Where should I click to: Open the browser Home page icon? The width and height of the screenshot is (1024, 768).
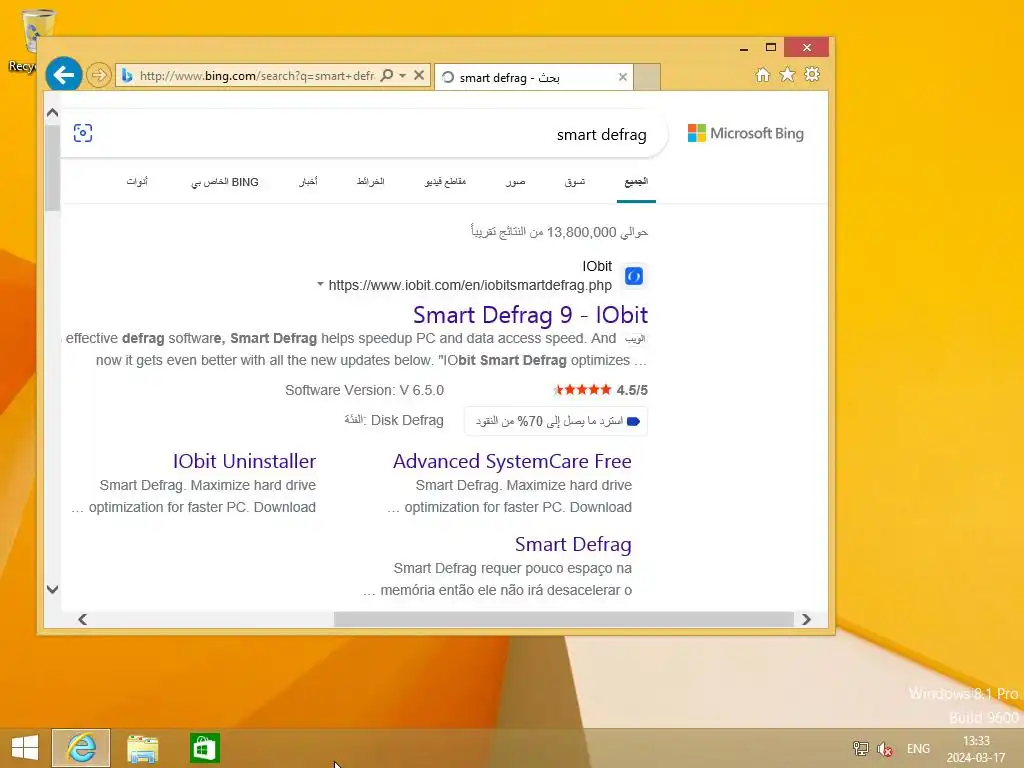point(762,74)
